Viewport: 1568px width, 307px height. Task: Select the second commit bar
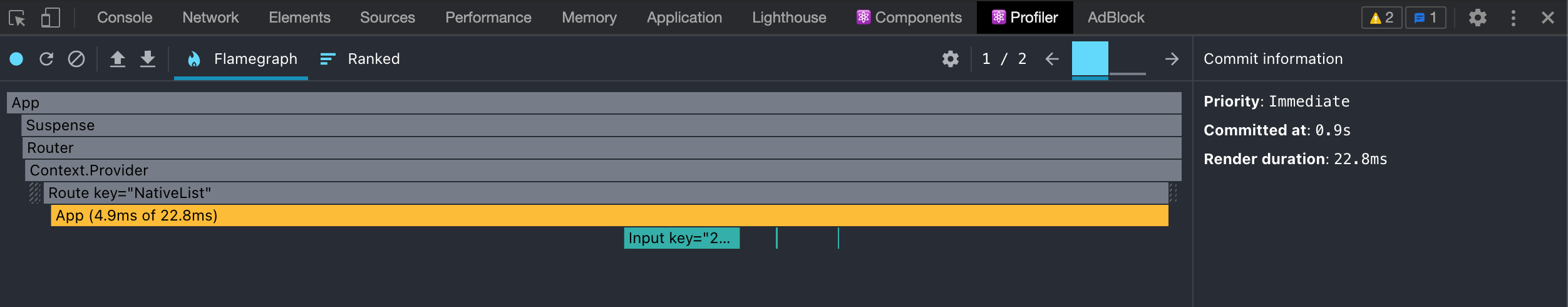click(x=1127, y=68)
